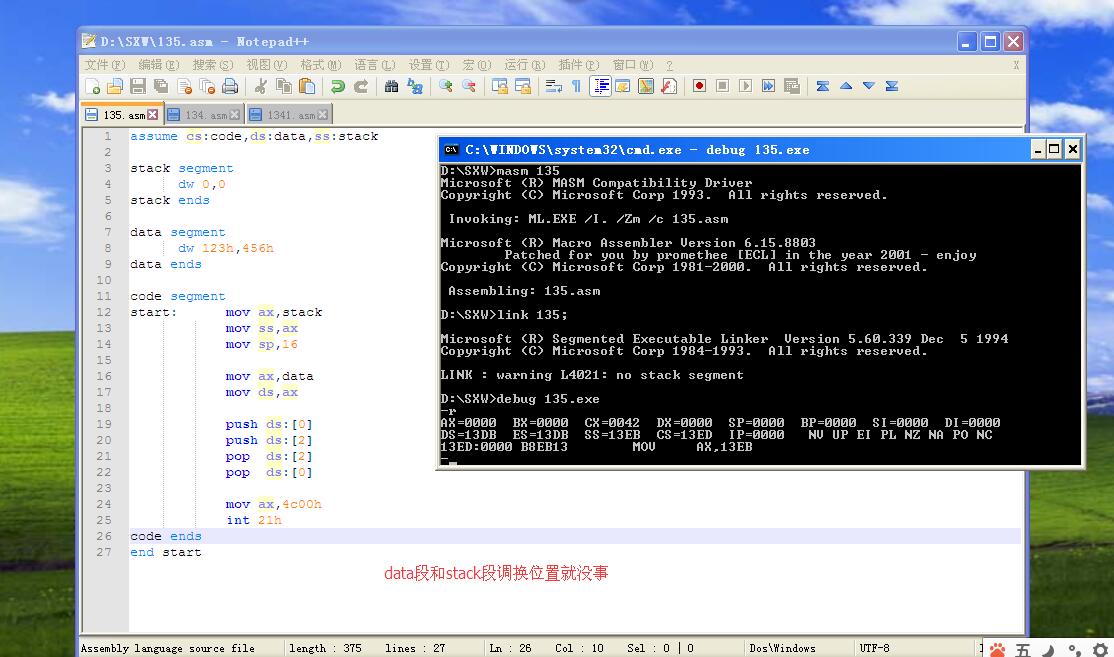Click the Save recorded macro icon
The height and width of the screenshot is (657, 1114).
point(791,87)
